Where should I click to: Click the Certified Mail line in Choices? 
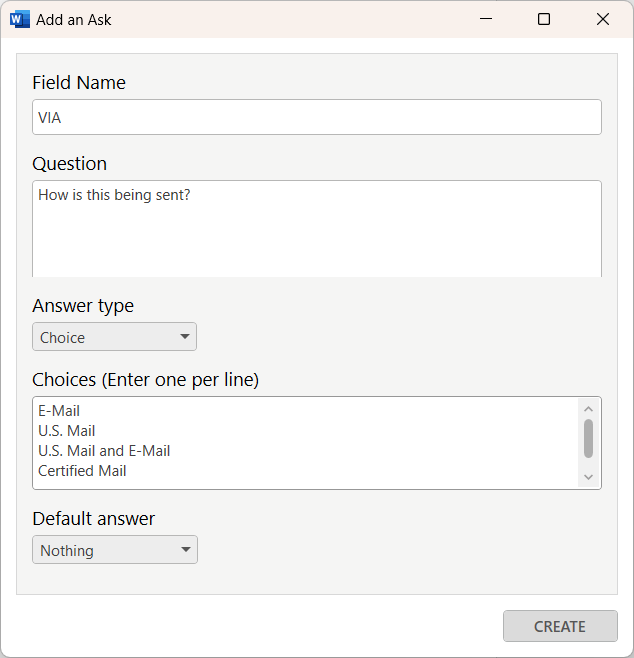tap(82, 471)
